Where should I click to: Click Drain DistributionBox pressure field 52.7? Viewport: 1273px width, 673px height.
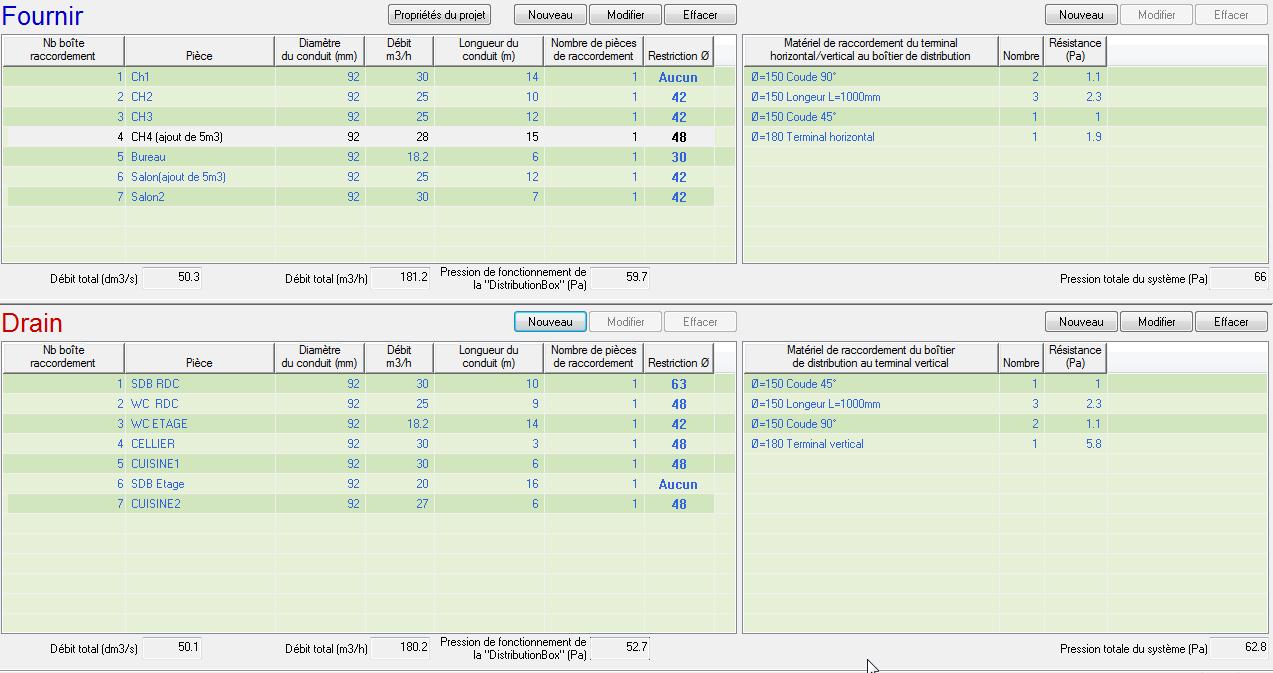pos(619,647)
